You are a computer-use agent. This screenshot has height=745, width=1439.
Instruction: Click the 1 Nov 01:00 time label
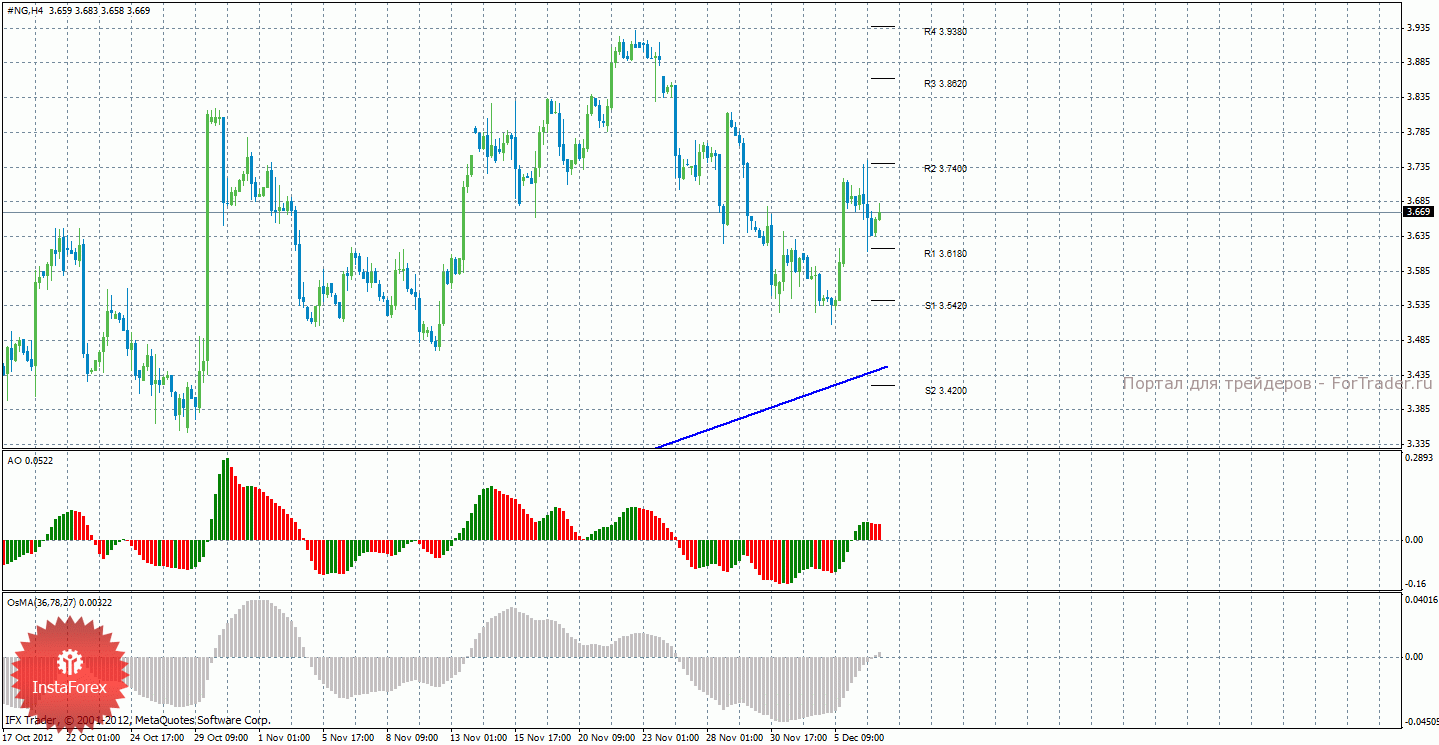(x=283, y=737)
